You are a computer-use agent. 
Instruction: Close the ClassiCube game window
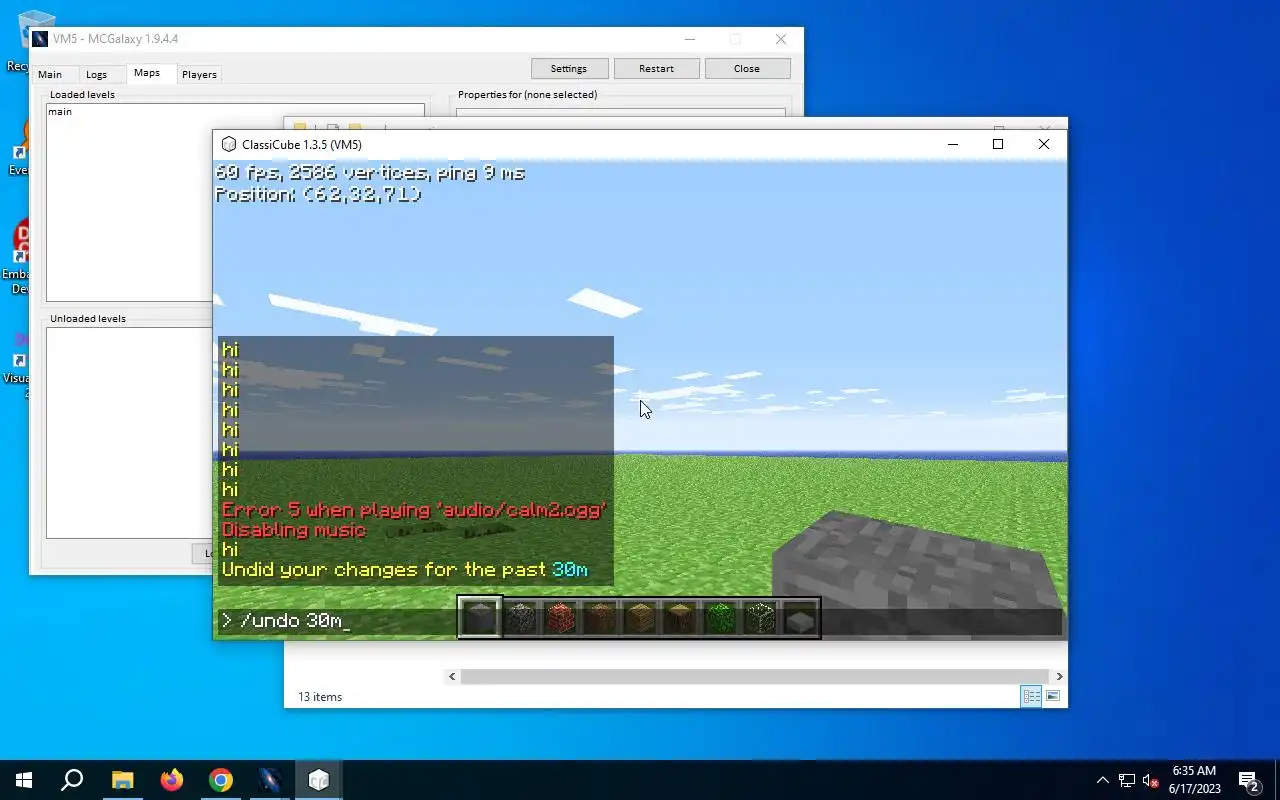[1044, 144]
